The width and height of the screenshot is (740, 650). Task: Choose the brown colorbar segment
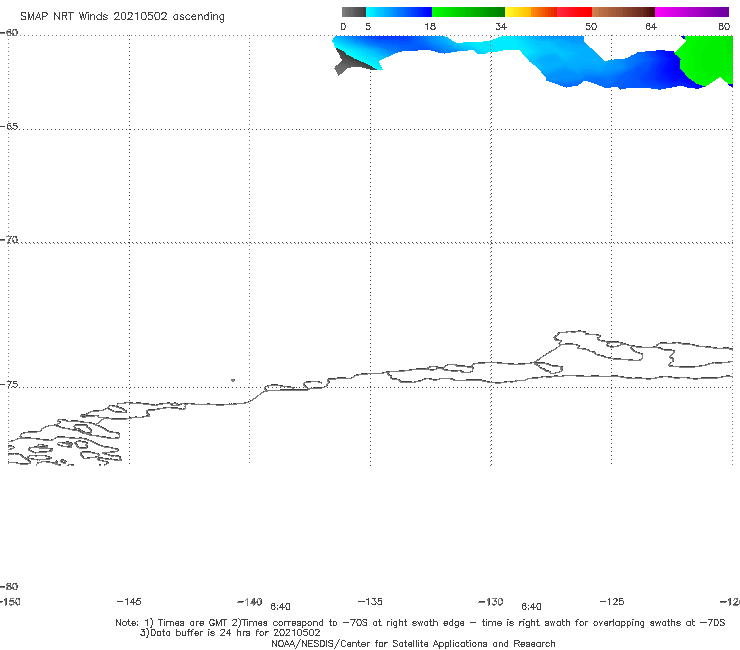[623, 12]
